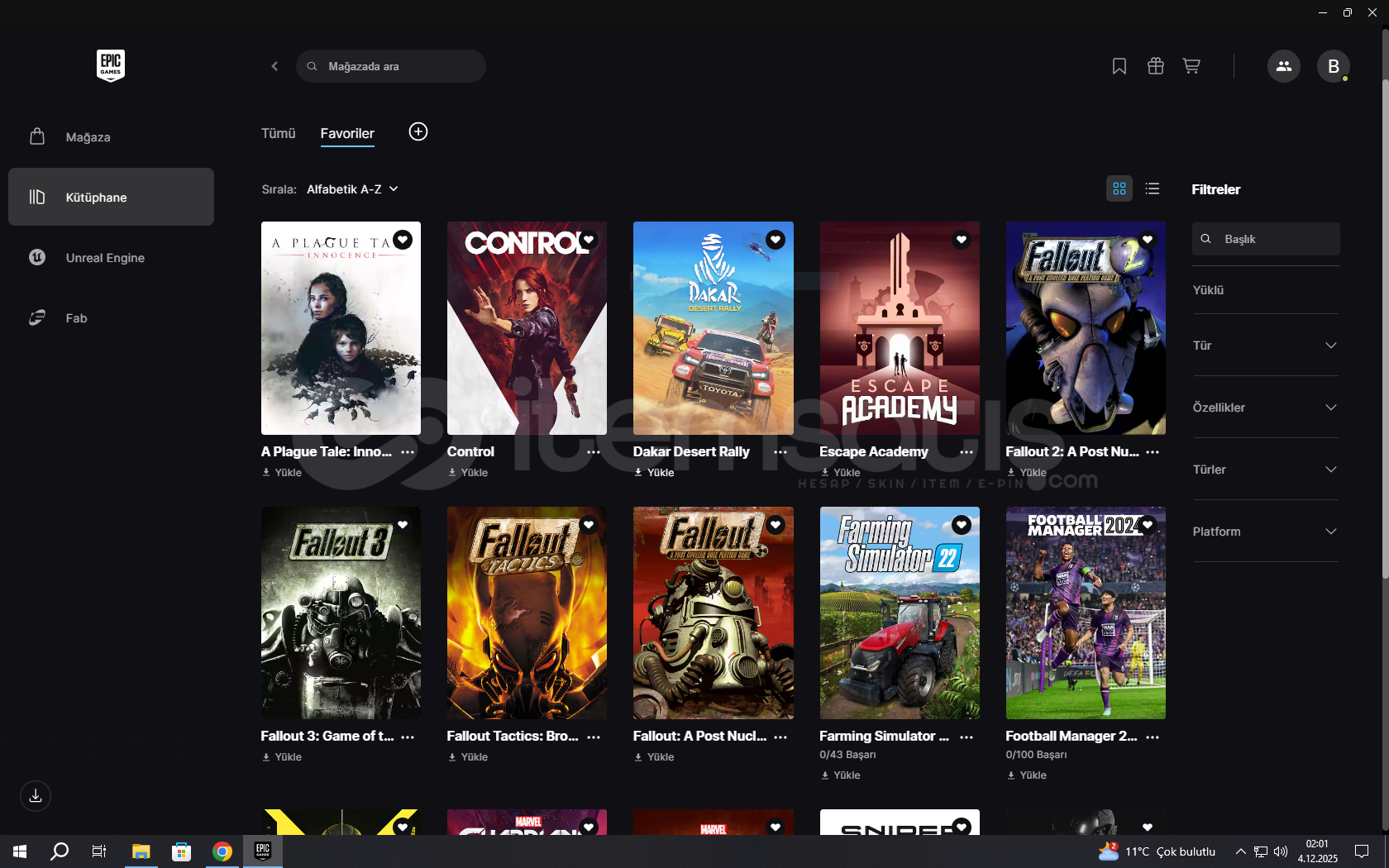This screenshot has height=868, width=1389.
Task: Open the weather widget on taskbar
Action: point(1157,851)
